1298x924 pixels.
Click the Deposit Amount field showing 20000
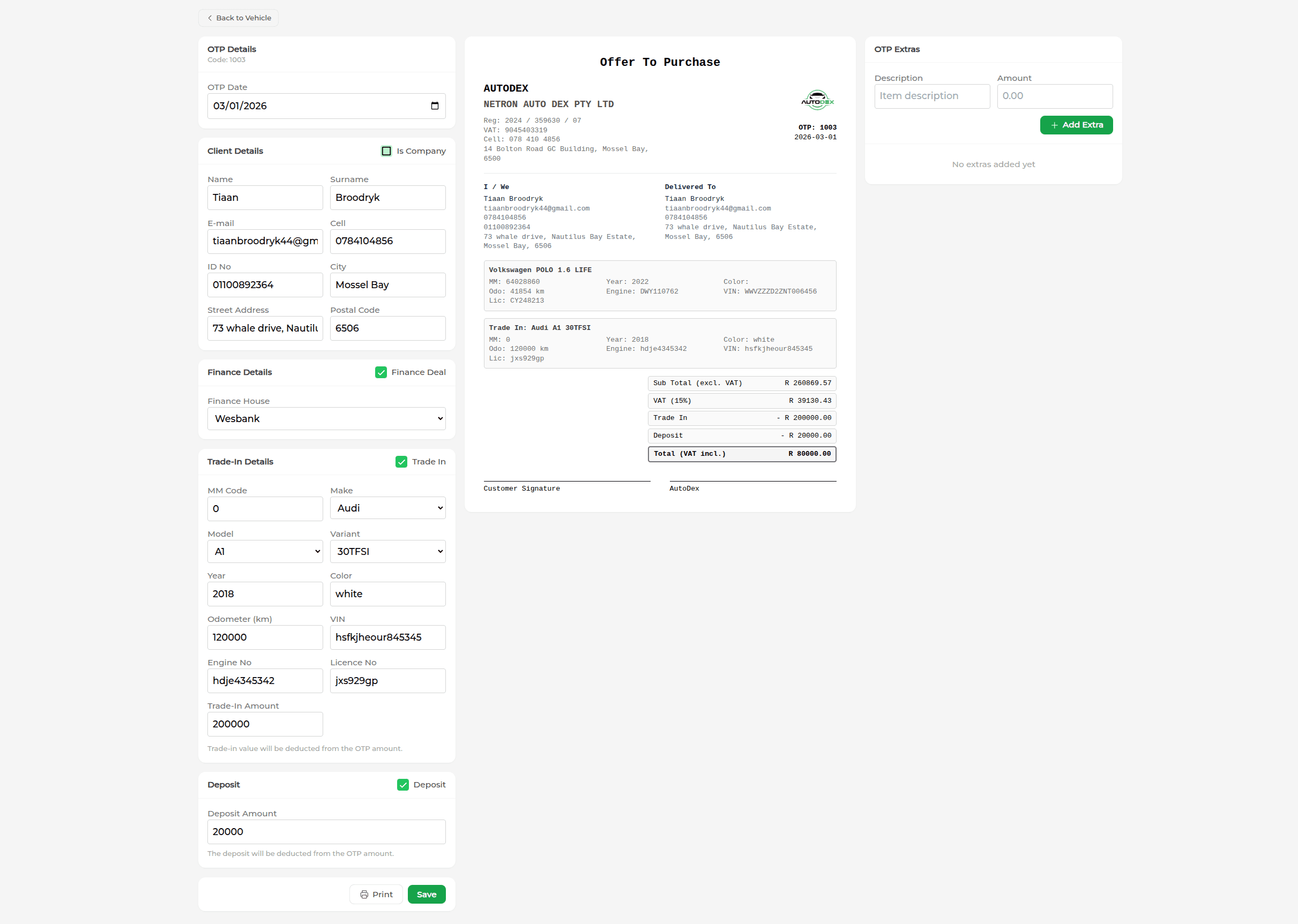(x=326, y=831)
